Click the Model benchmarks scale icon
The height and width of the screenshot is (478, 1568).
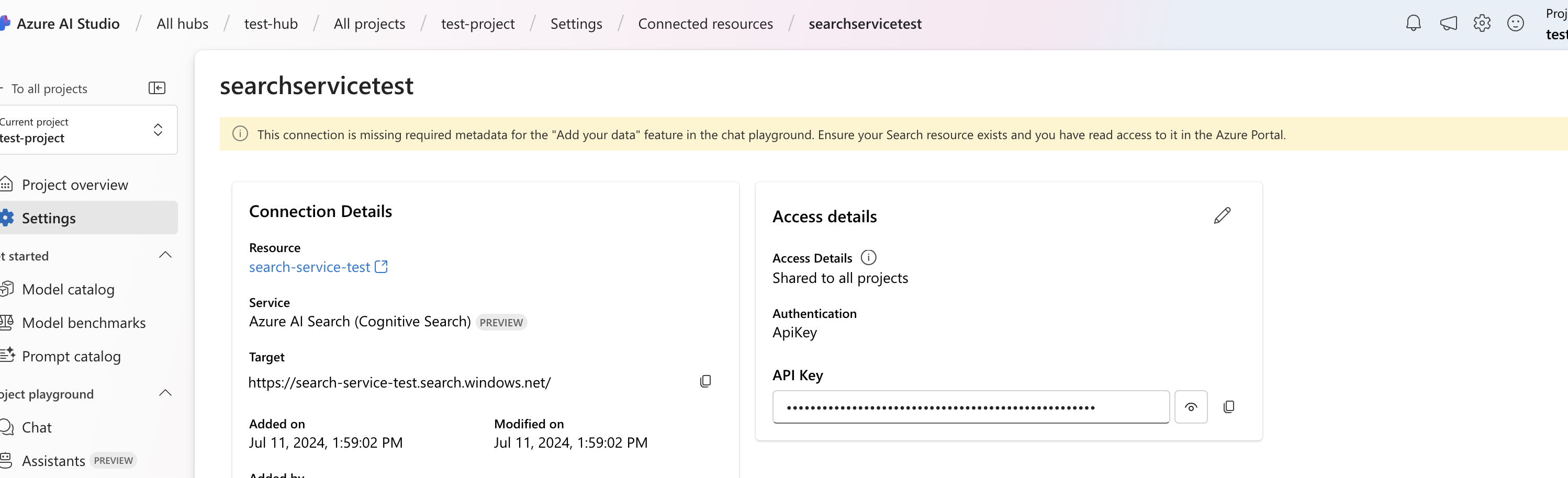tap(7, 322)
